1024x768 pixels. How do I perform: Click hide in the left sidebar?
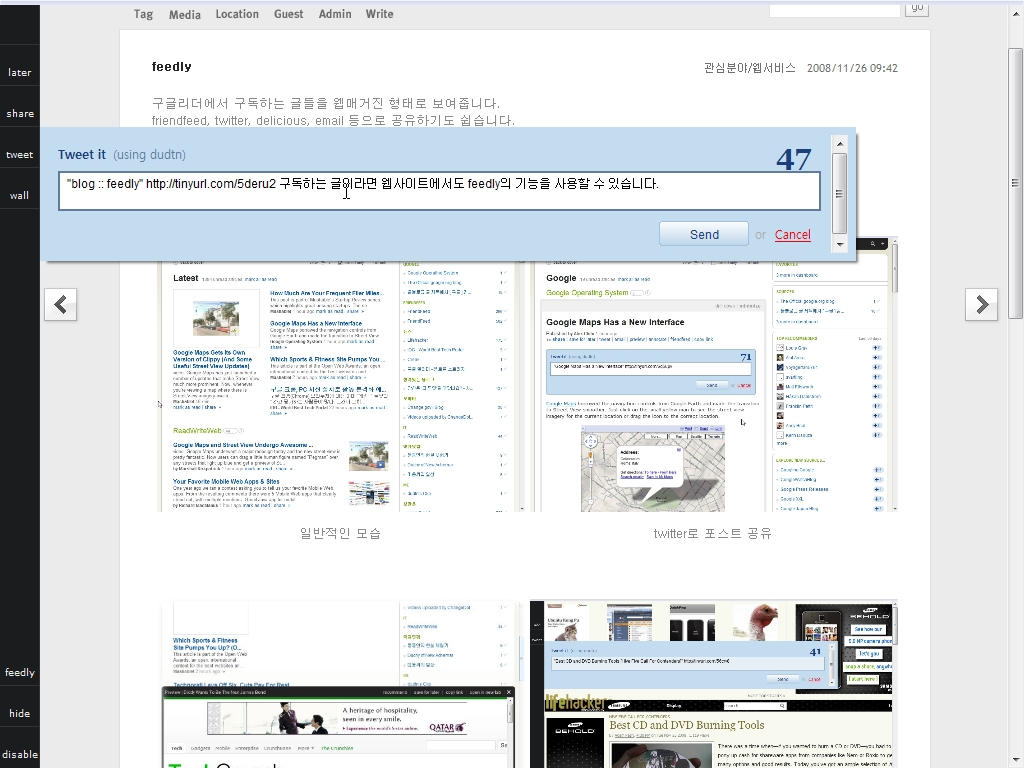pyautogui.click(x=20, y=713)
